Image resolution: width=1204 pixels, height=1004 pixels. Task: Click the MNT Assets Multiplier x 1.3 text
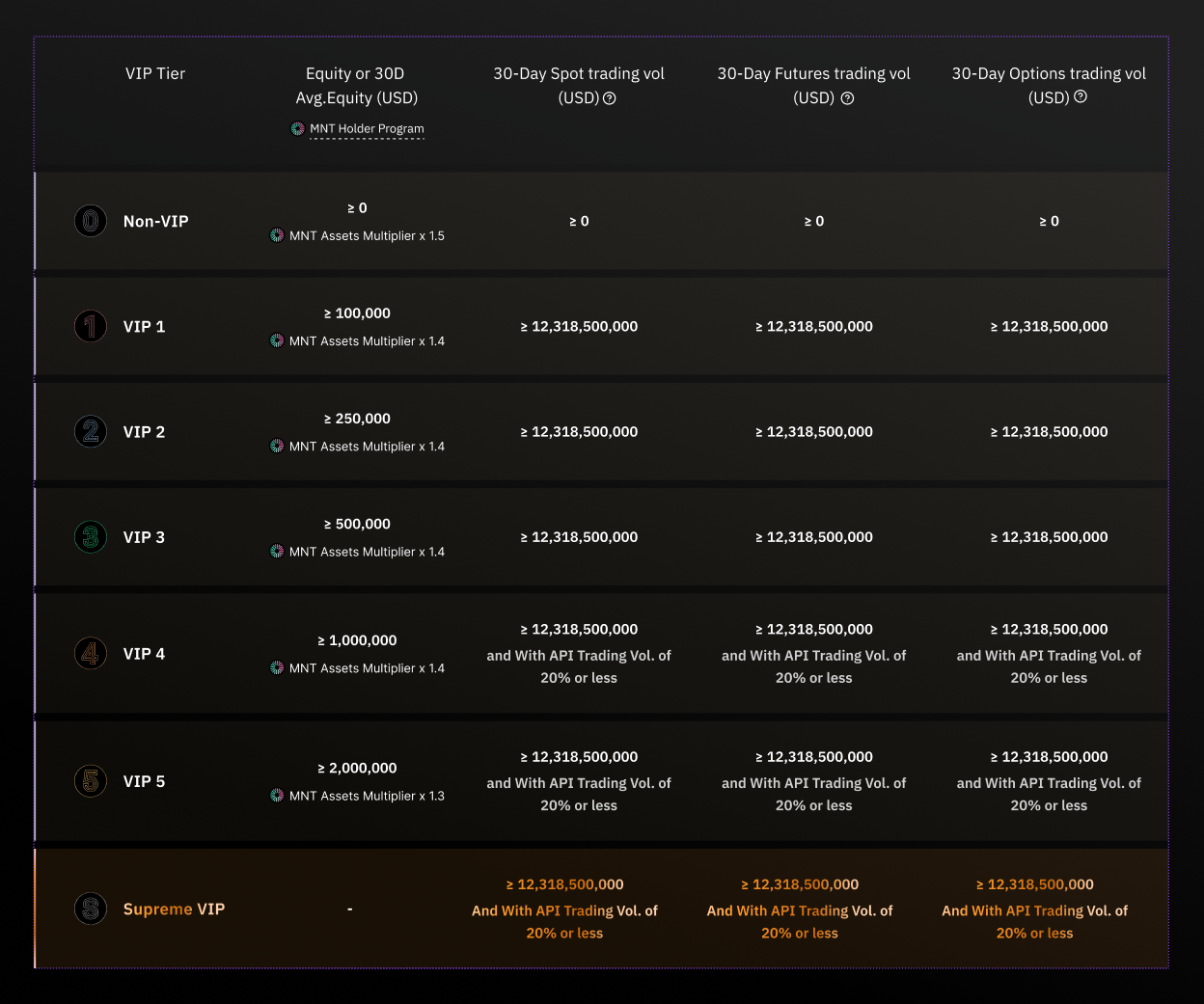369,796
